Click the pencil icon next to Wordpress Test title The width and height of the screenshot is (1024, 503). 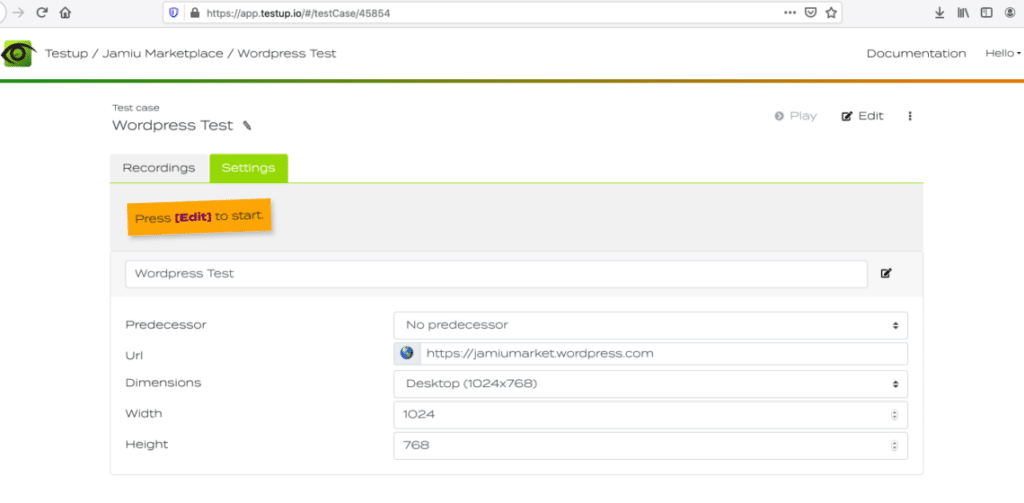coord(247,125)
